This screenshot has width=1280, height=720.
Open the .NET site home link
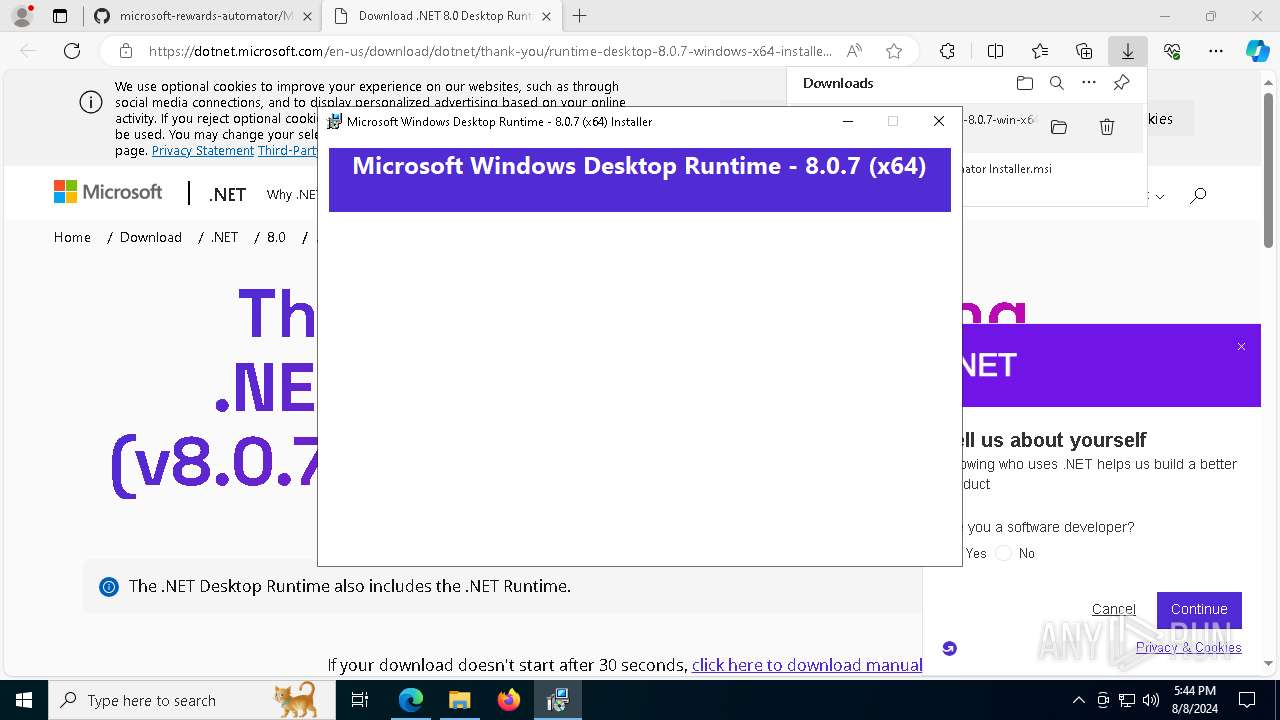pos(227,195)
